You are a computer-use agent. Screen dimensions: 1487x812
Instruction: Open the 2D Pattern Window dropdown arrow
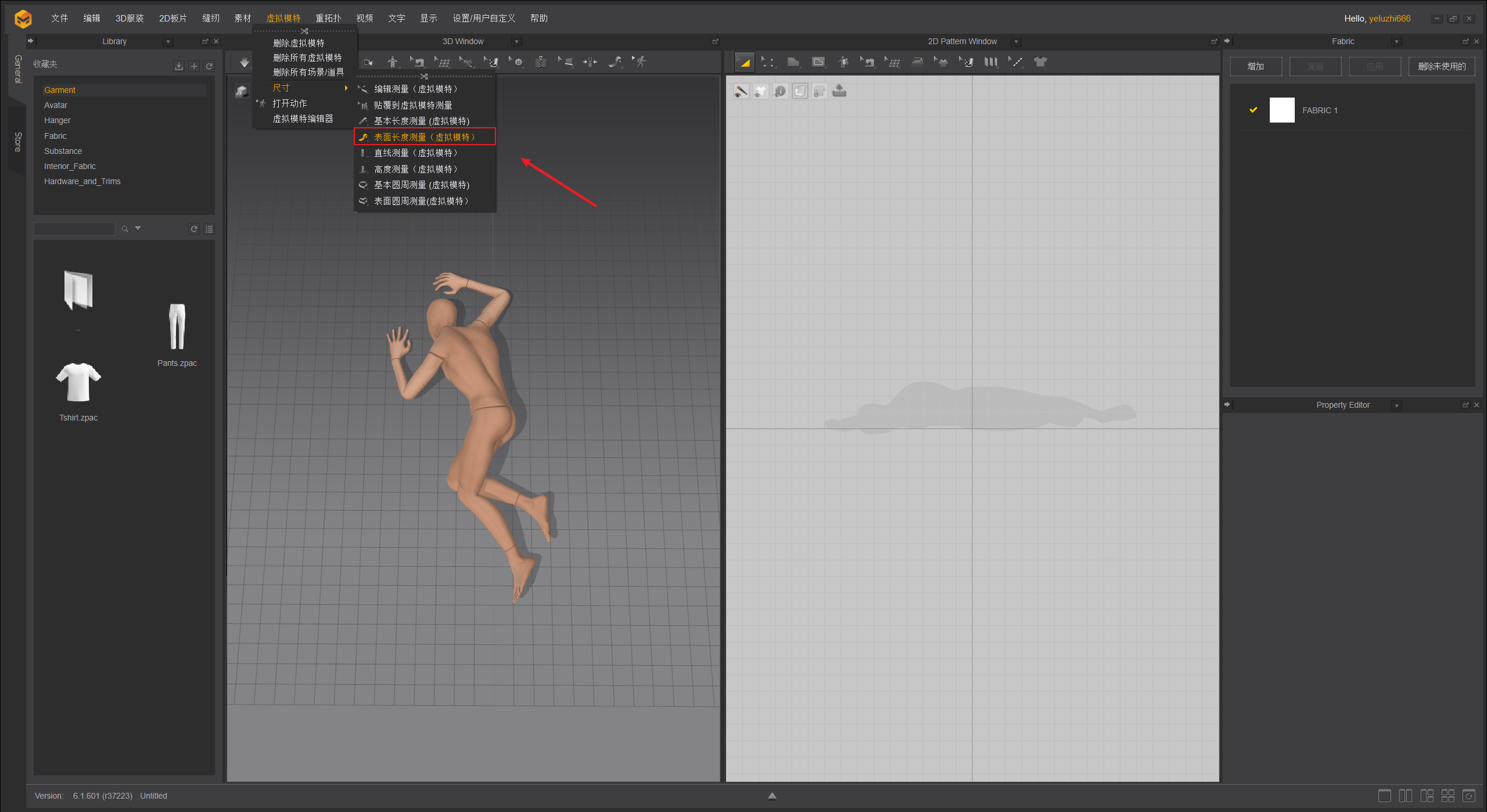(x=1016, y=42)
